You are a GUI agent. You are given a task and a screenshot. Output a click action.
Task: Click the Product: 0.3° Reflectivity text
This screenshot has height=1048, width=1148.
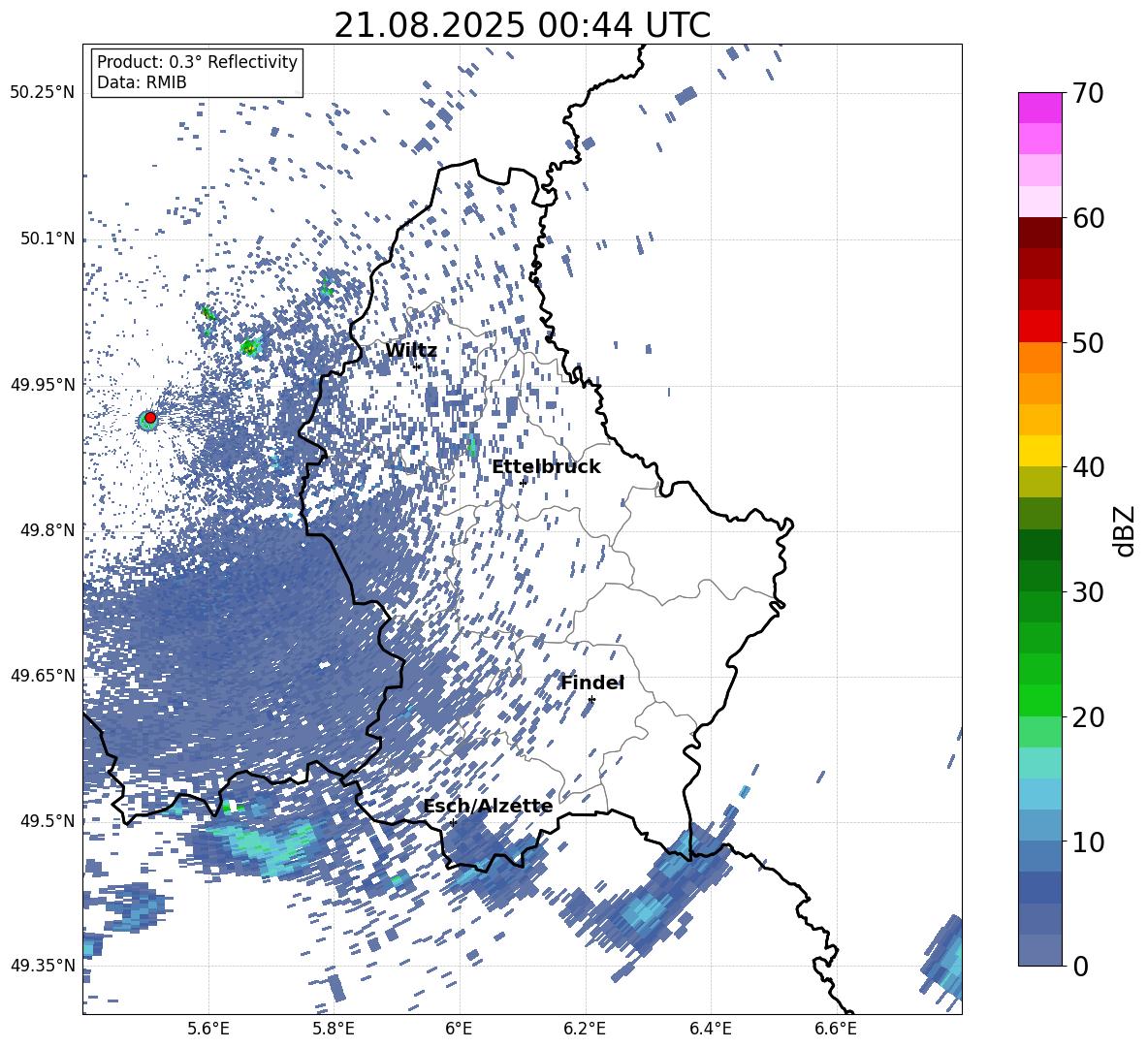[197, 62]
